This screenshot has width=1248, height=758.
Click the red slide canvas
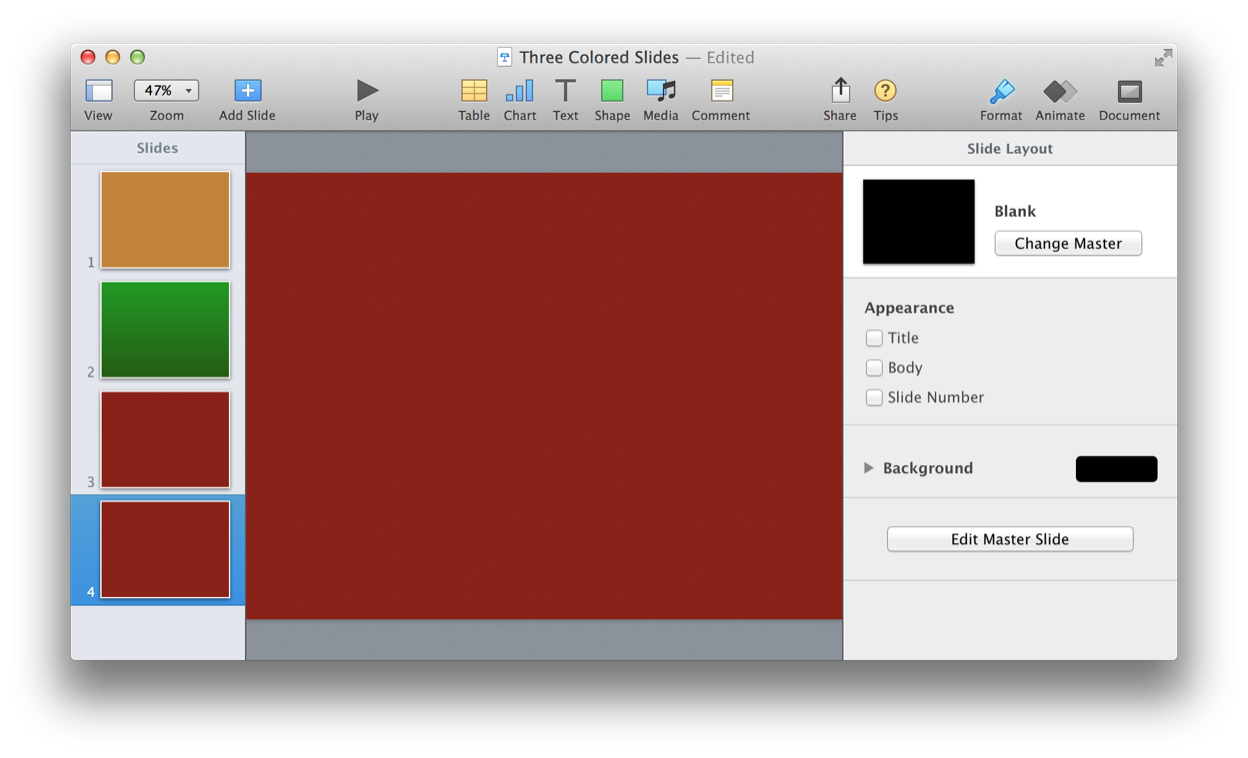click(x=544, y=396)
